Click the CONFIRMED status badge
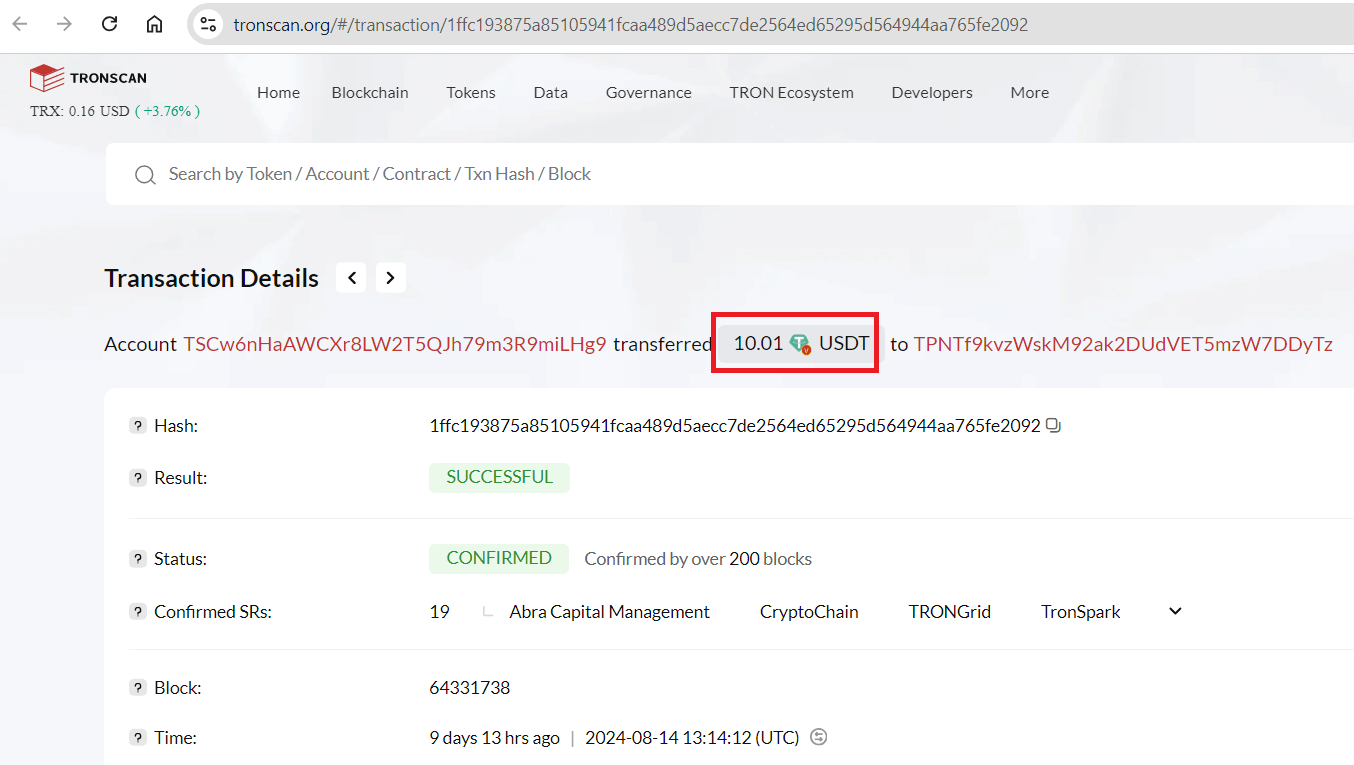This screenshot has width=1354, height=765. pyautogui.click(x=499, y=558)
